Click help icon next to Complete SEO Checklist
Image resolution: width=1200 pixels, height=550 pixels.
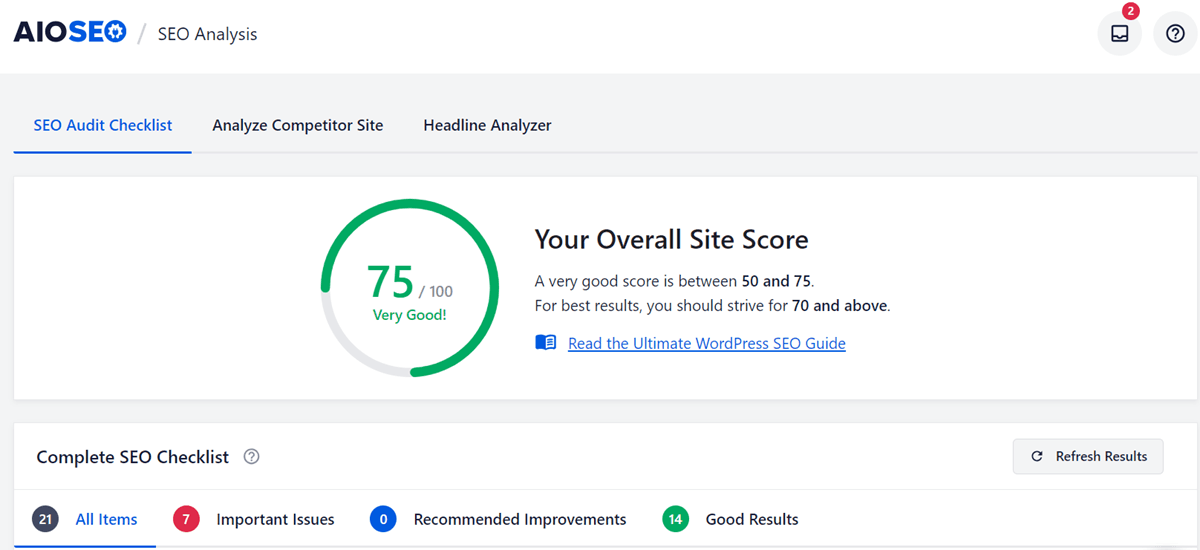point(252,457)
